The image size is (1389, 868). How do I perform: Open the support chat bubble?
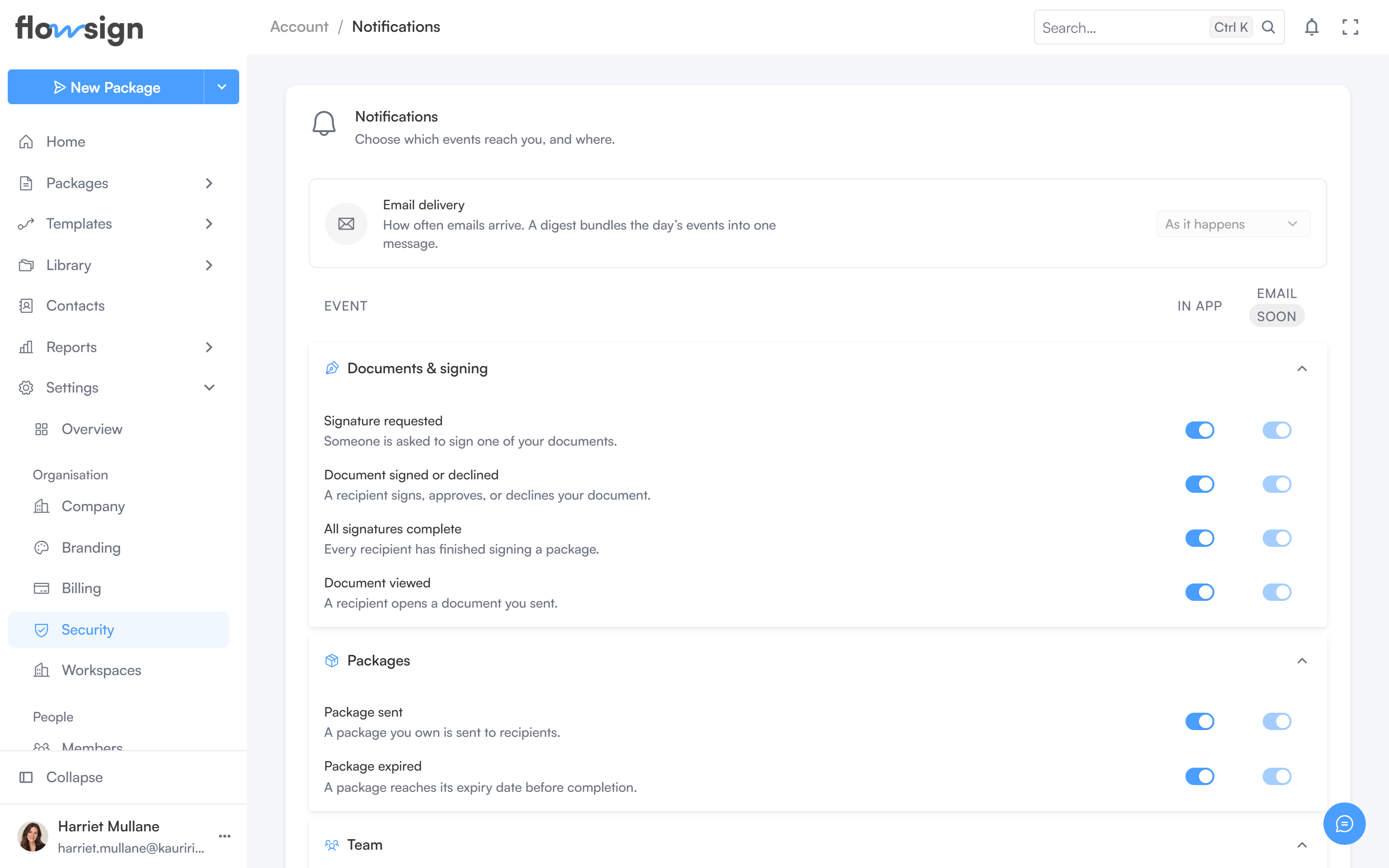click(x=1344, y=823)
